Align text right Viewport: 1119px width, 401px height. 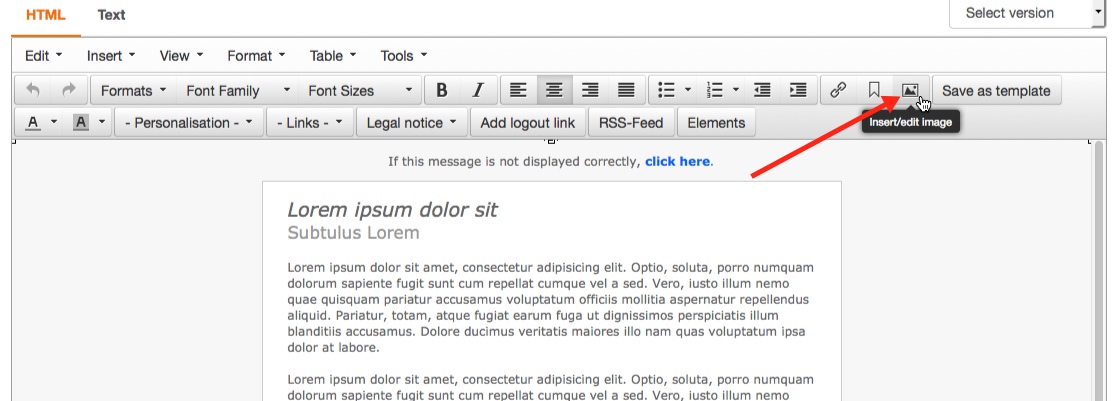pos(590,91)
